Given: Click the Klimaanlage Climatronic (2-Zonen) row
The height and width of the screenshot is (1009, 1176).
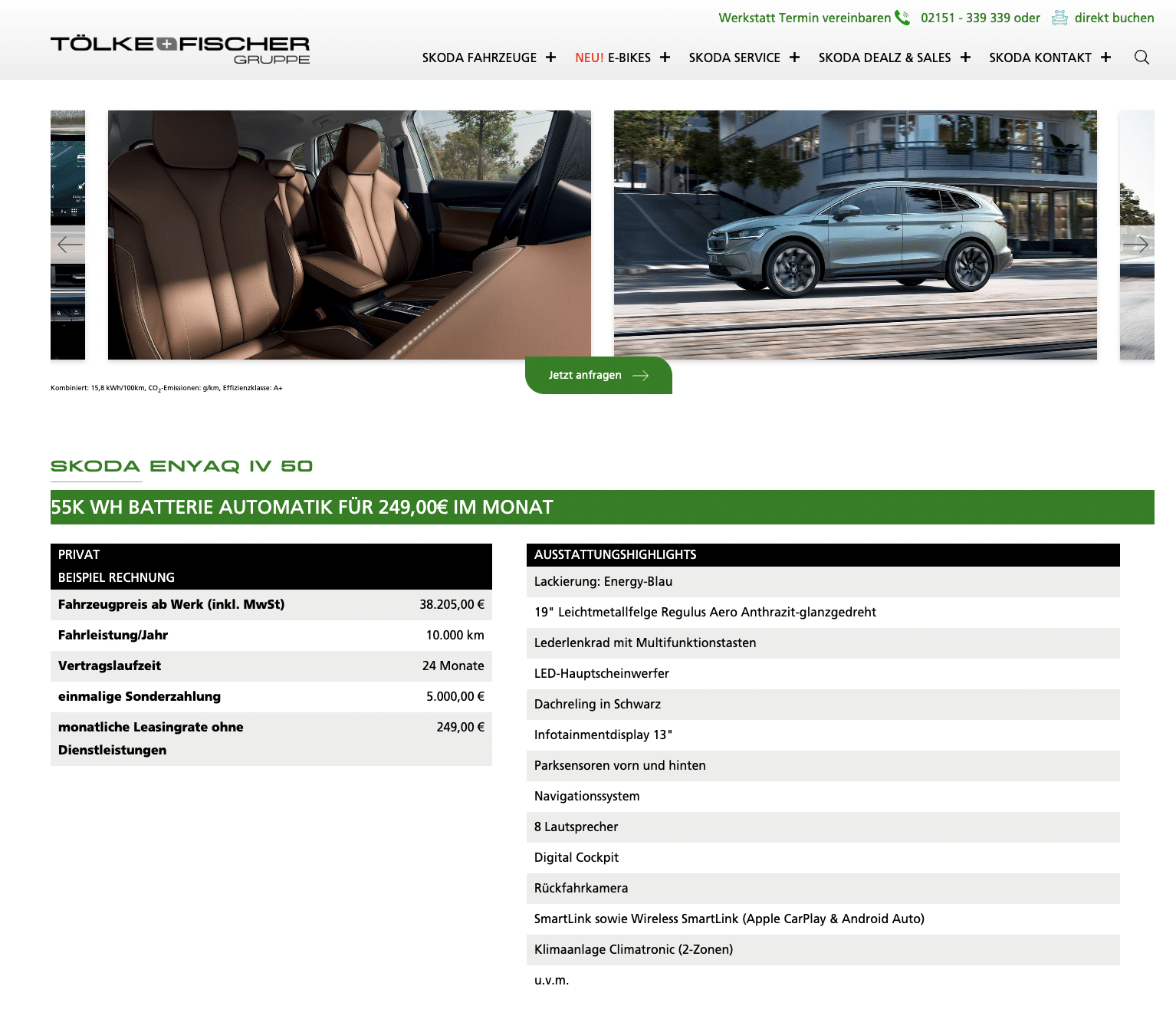Looking at the screenshot, I should (x=823, y=950).
